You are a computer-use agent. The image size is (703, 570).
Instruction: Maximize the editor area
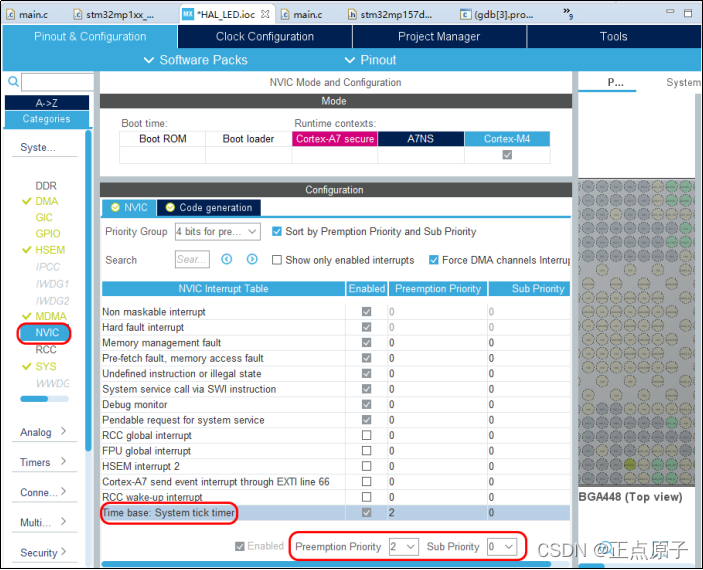point(688,13)
